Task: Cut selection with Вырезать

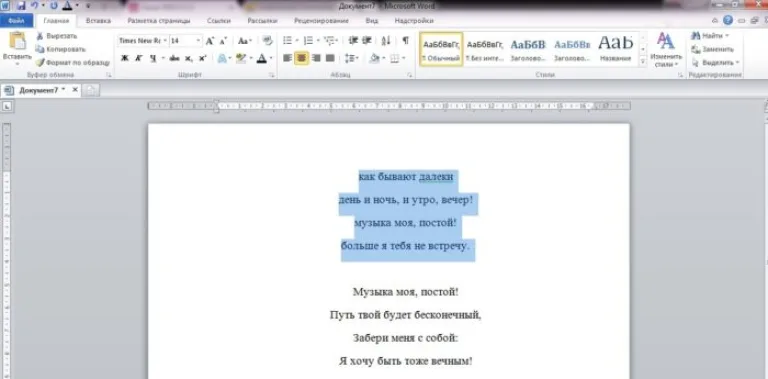Action: (x=57, y=36)
